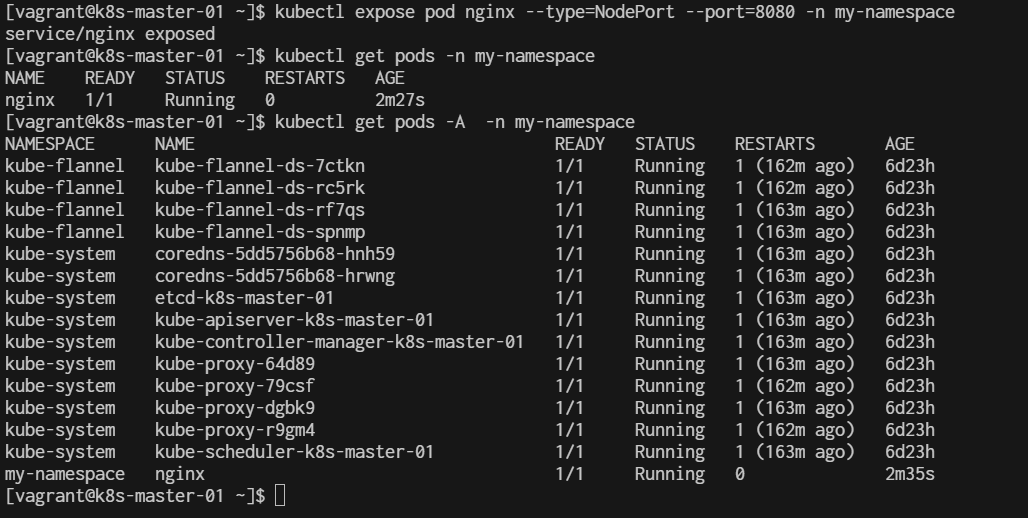The height and width of the screenshot is (518, 1028).
Task: Click the 'service/nginx exposed' output line
Action: 110,34
